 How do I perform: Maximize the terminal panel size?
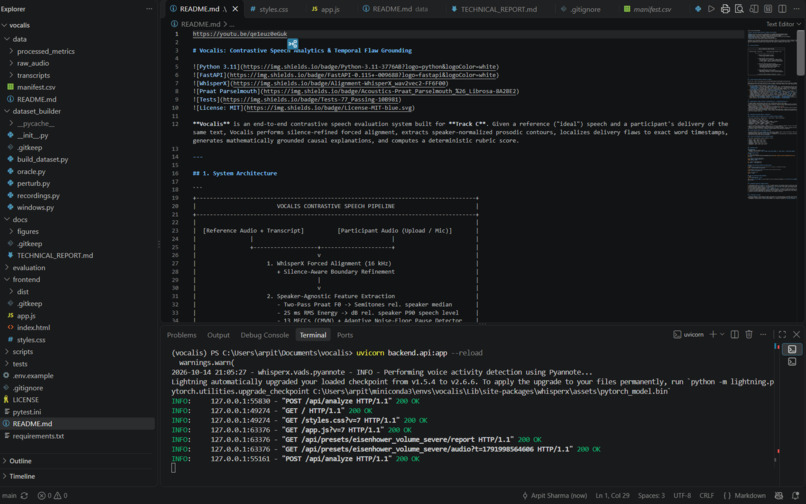pyautogui.click(x=782, y=334)
